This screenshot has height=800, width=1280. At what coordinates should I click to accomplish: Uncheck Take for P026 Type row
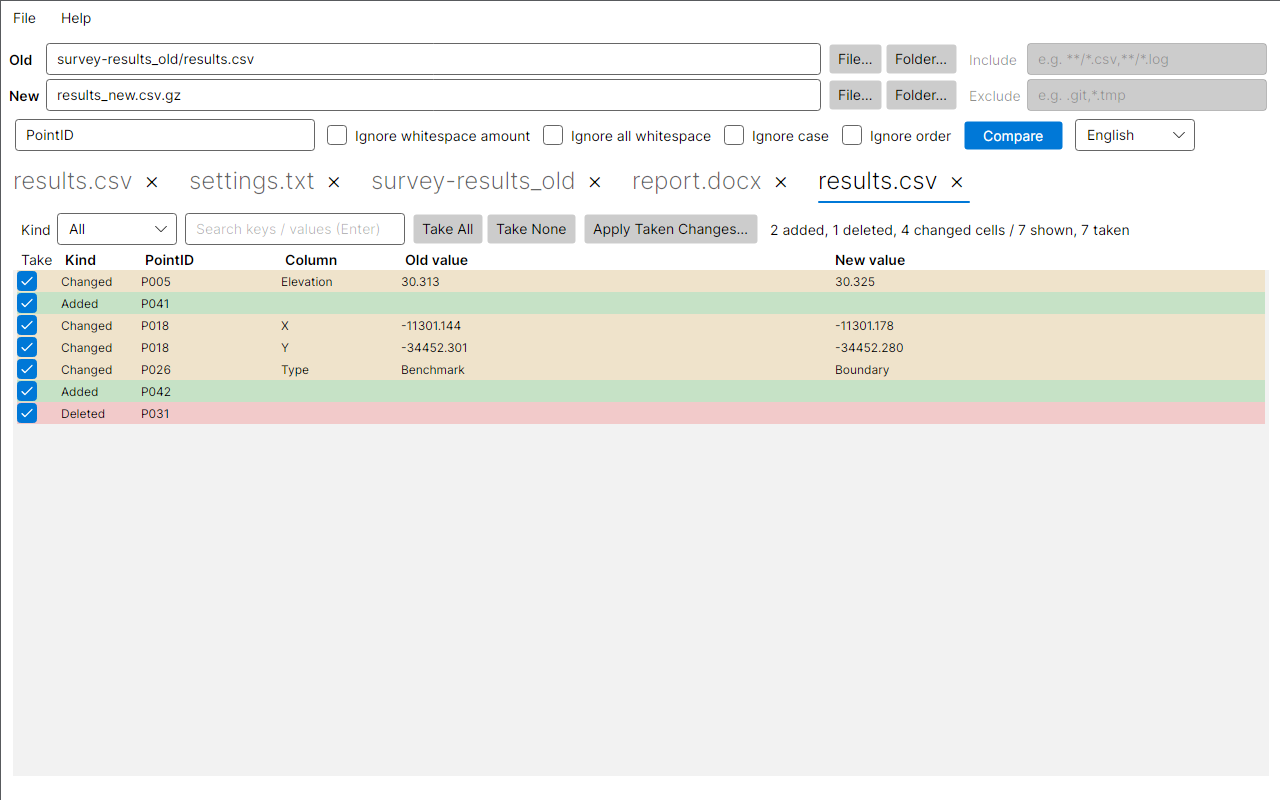tap(27, 370)
